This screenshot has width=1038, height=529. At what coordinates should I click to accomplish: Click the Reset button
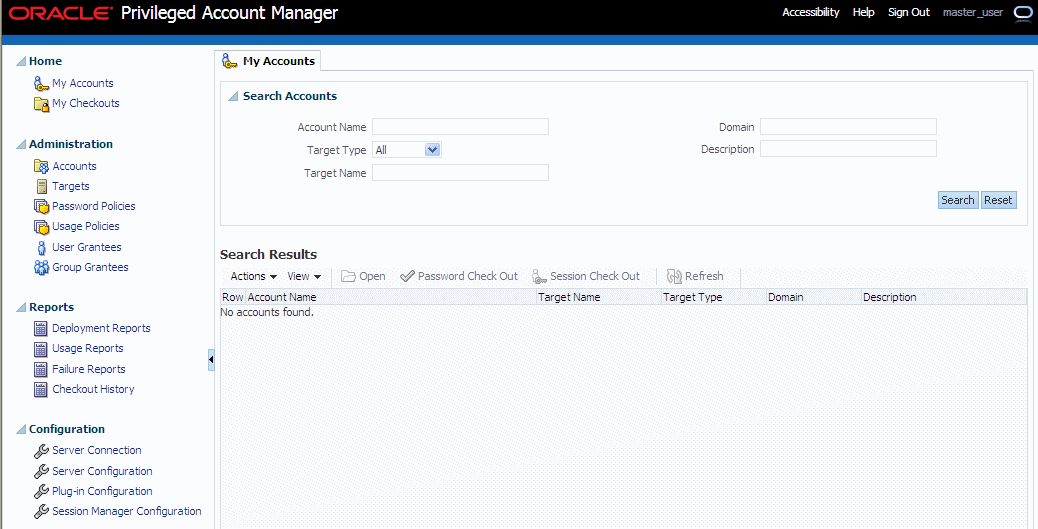[998, 200]
